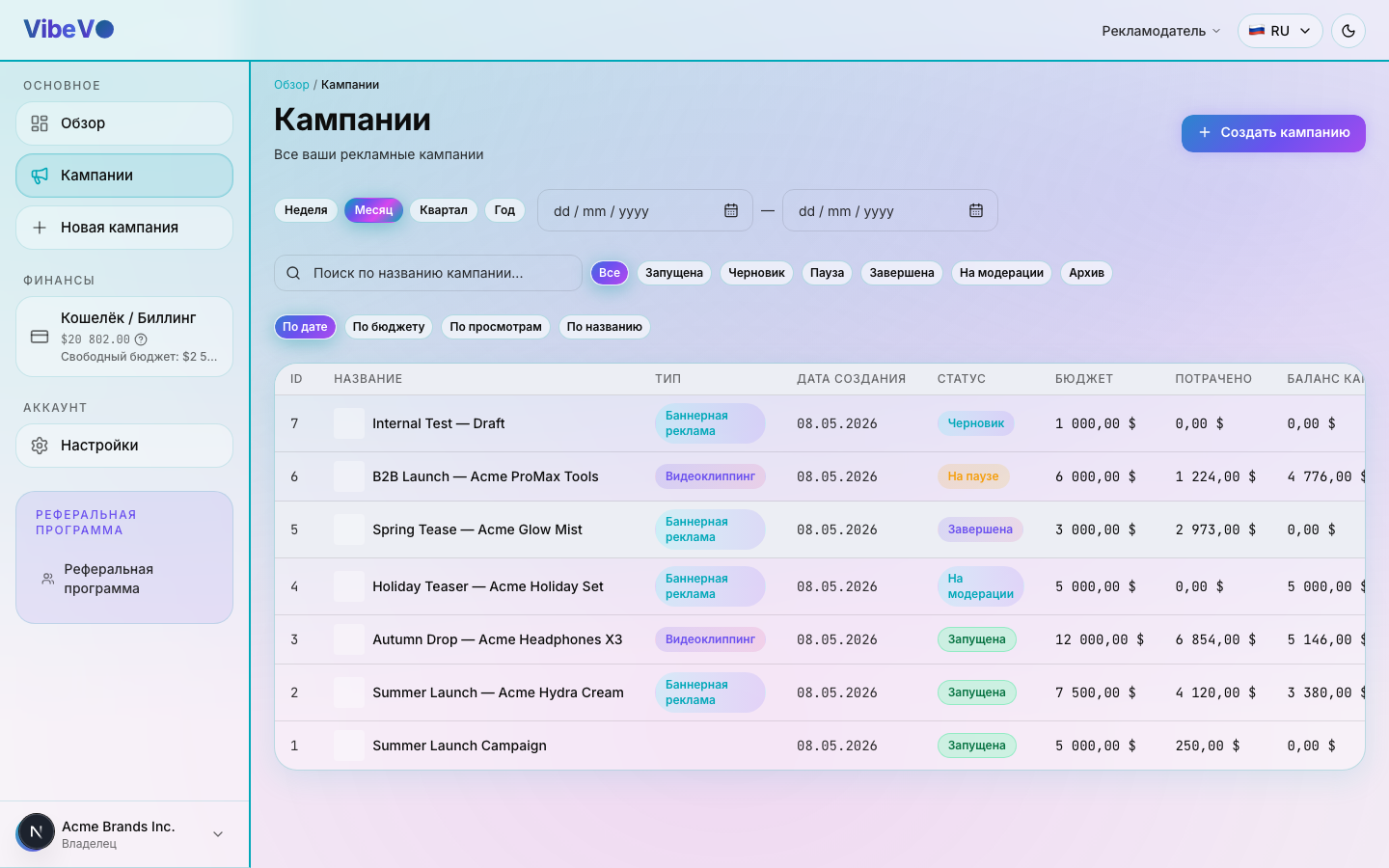The height and width of the screenshot is (868, 1389).
Task: Click the VibeVO logo
Action: pyautogui.click(x=68, y=29)
